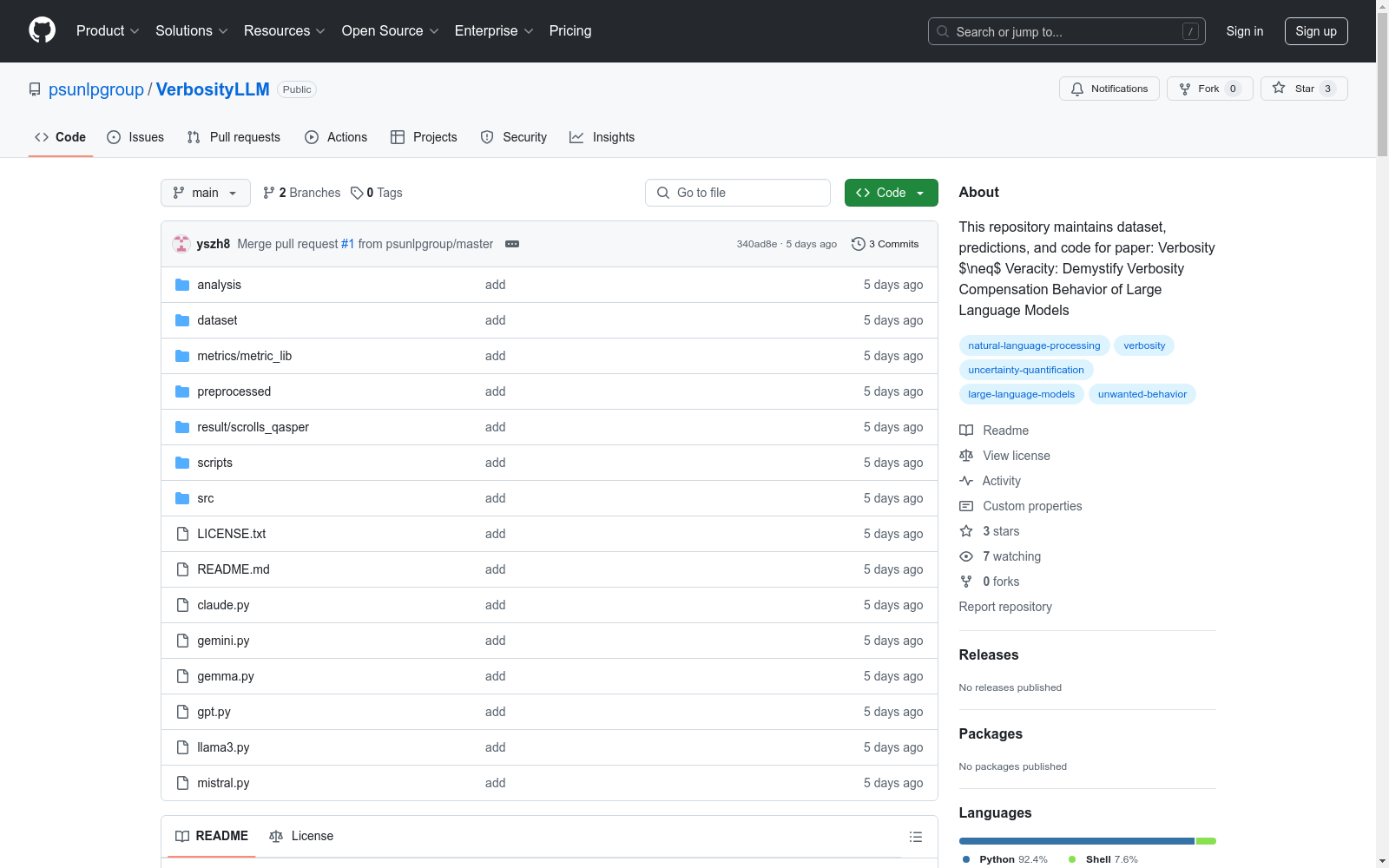
Task: Open the green Code dropdown
Action: coord(891,193)
